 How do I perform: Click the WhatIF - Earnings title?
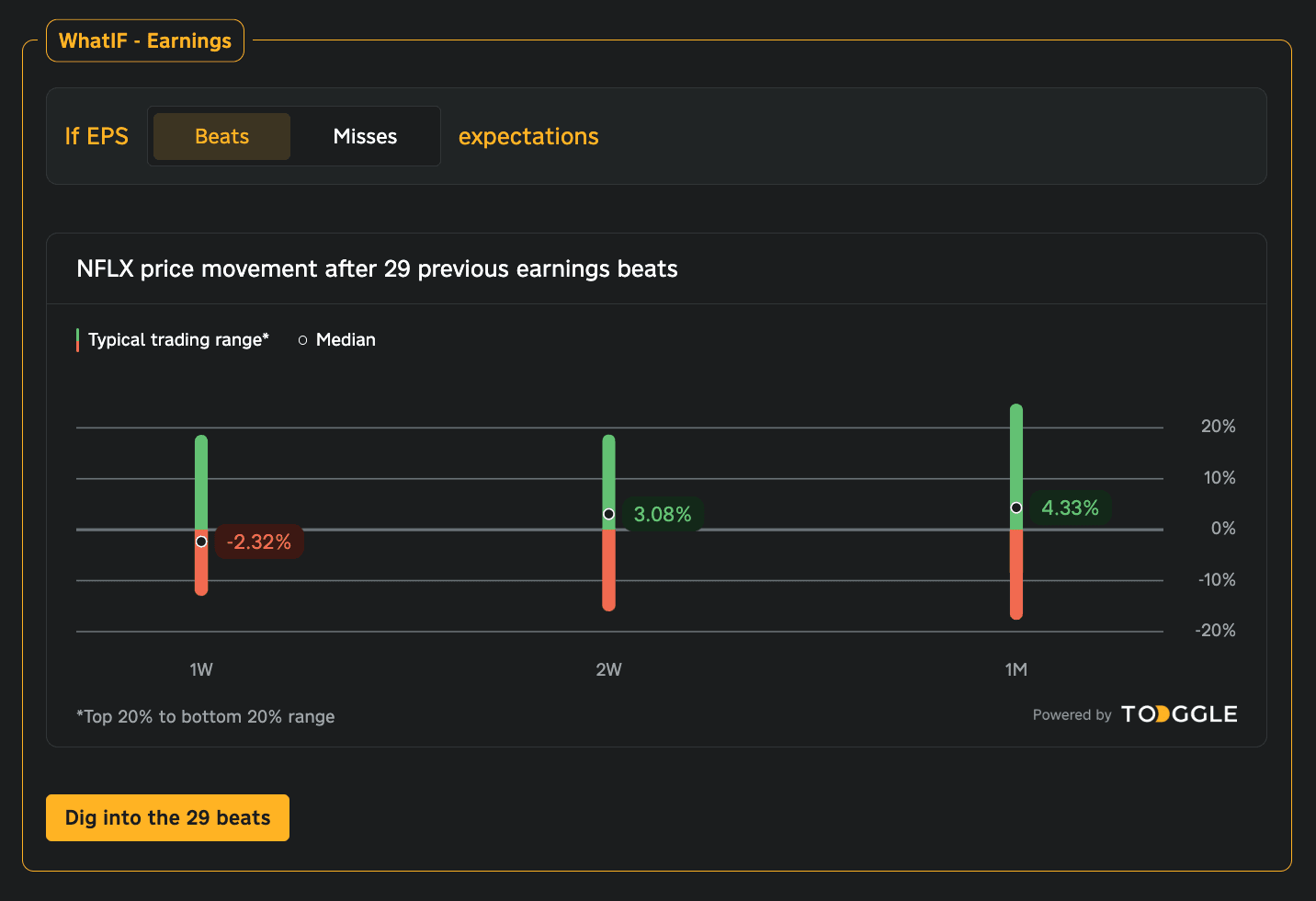click(x=145, y=40)
